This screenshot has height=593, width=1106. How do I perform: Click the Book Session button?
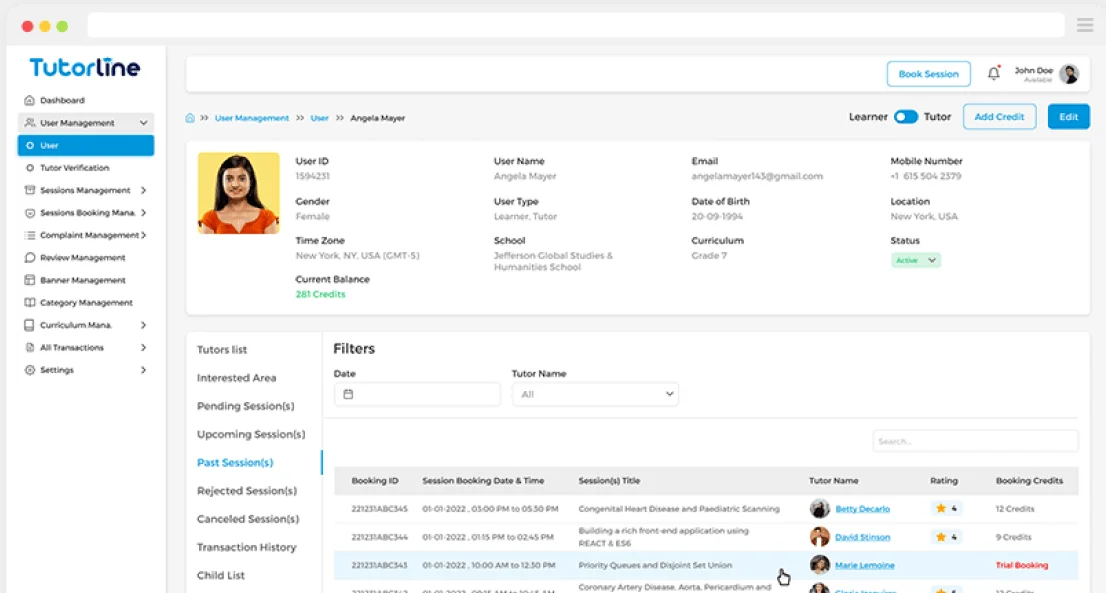pyautogui.click(x=928, y=74)
